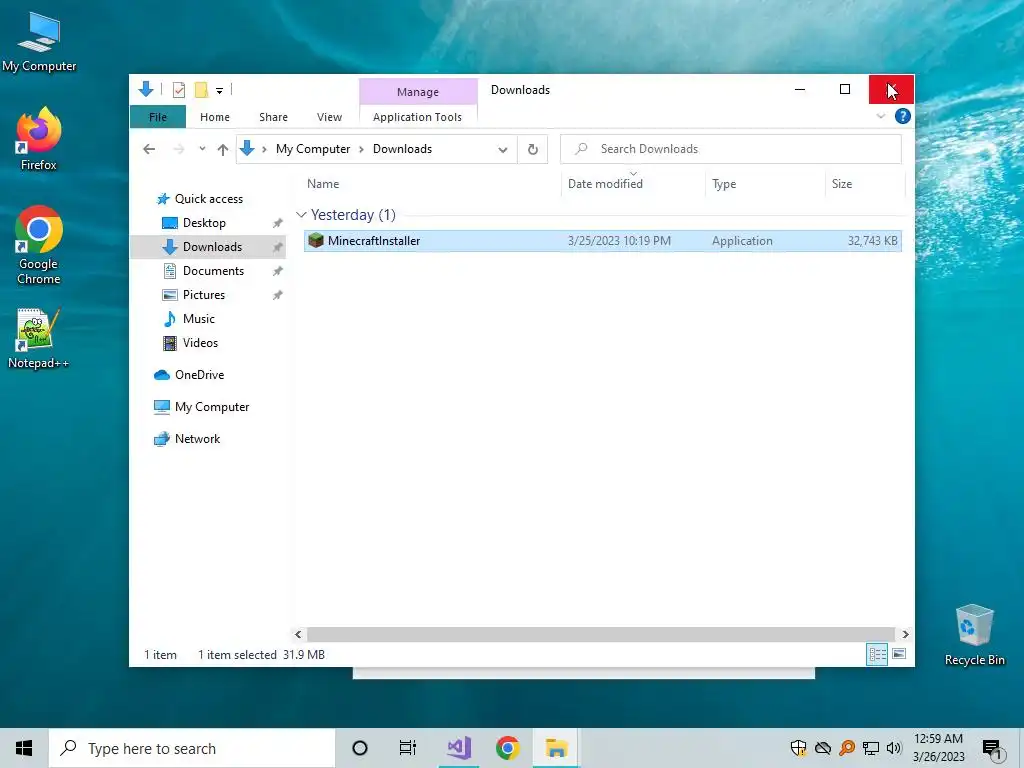
Task: Open the Windows Start menu
Action: (24, 748)
